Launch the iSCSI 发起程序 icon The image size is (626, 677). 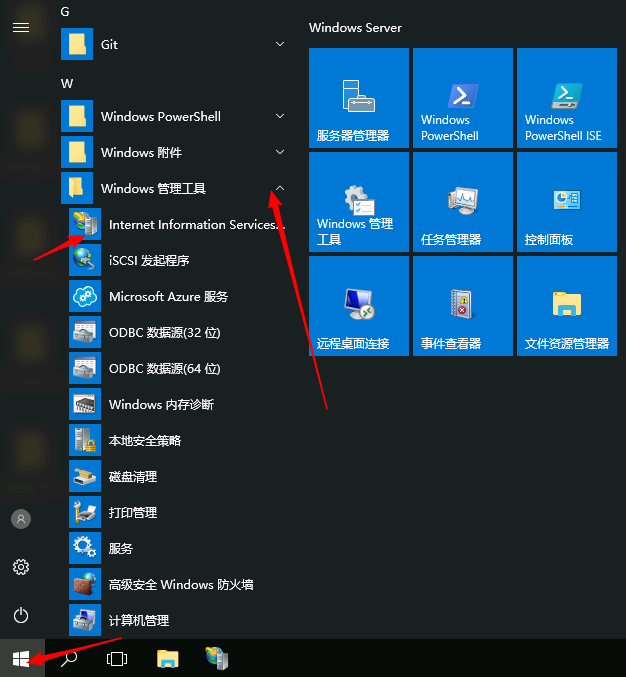click(85, 260)
